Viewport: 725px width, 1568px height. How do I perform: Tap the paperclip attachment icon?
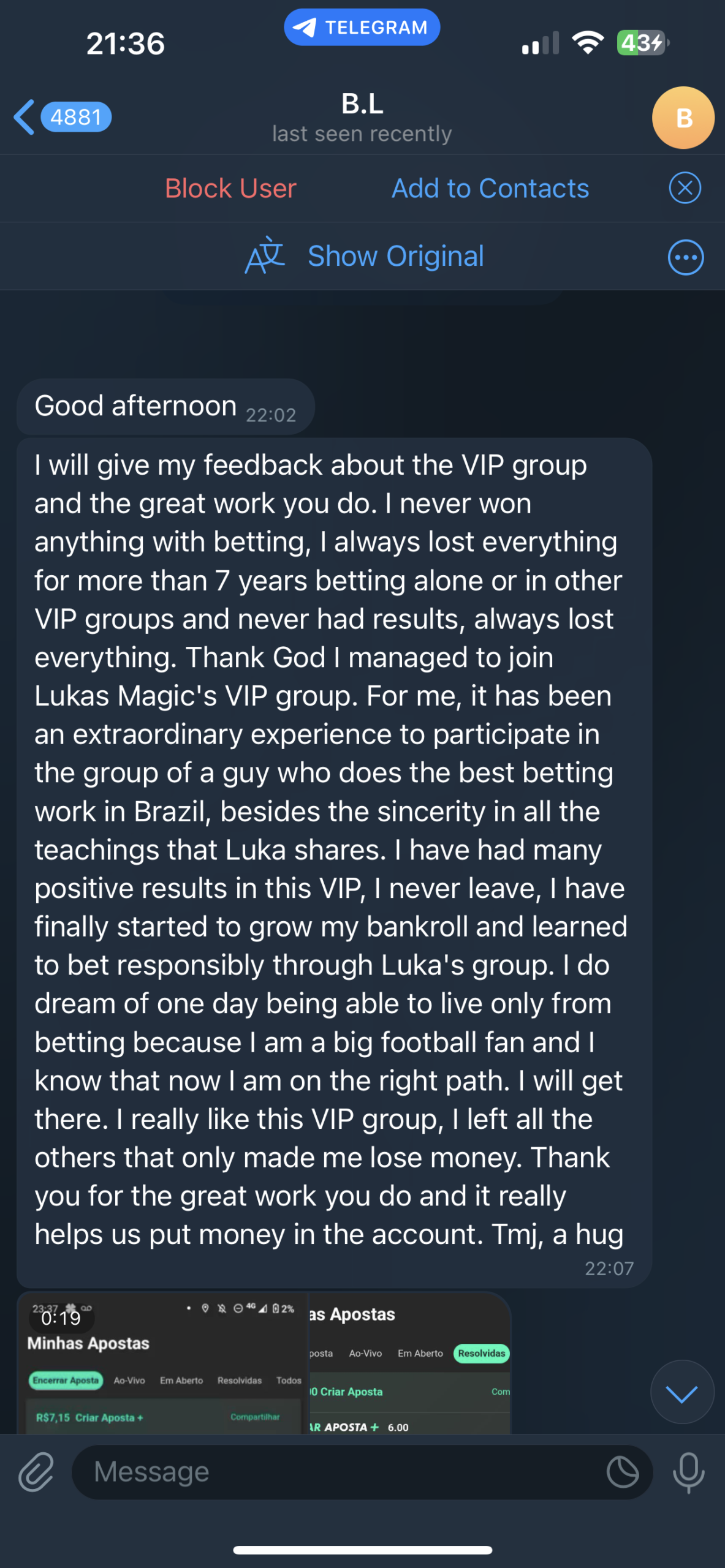click(x=36, y=1471)
